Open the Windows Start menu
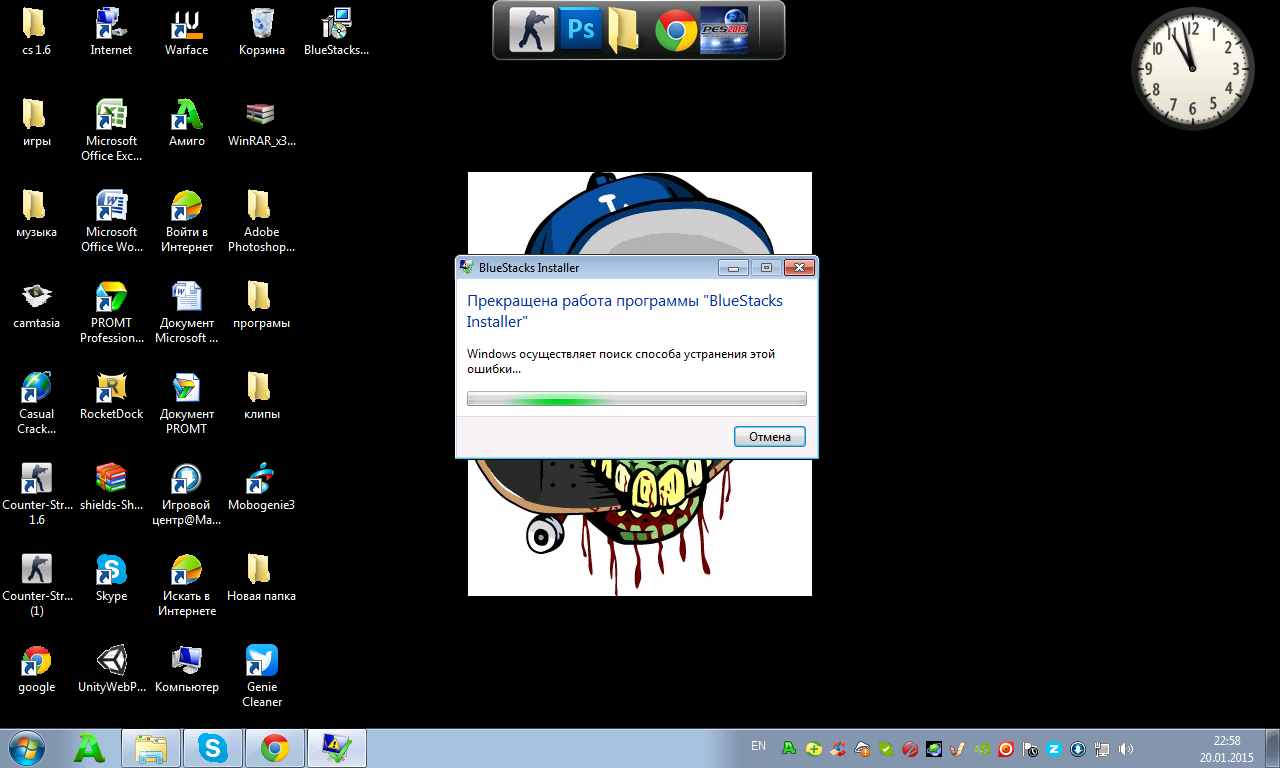Screen dimensions: 1280x768 pos(25,748)
